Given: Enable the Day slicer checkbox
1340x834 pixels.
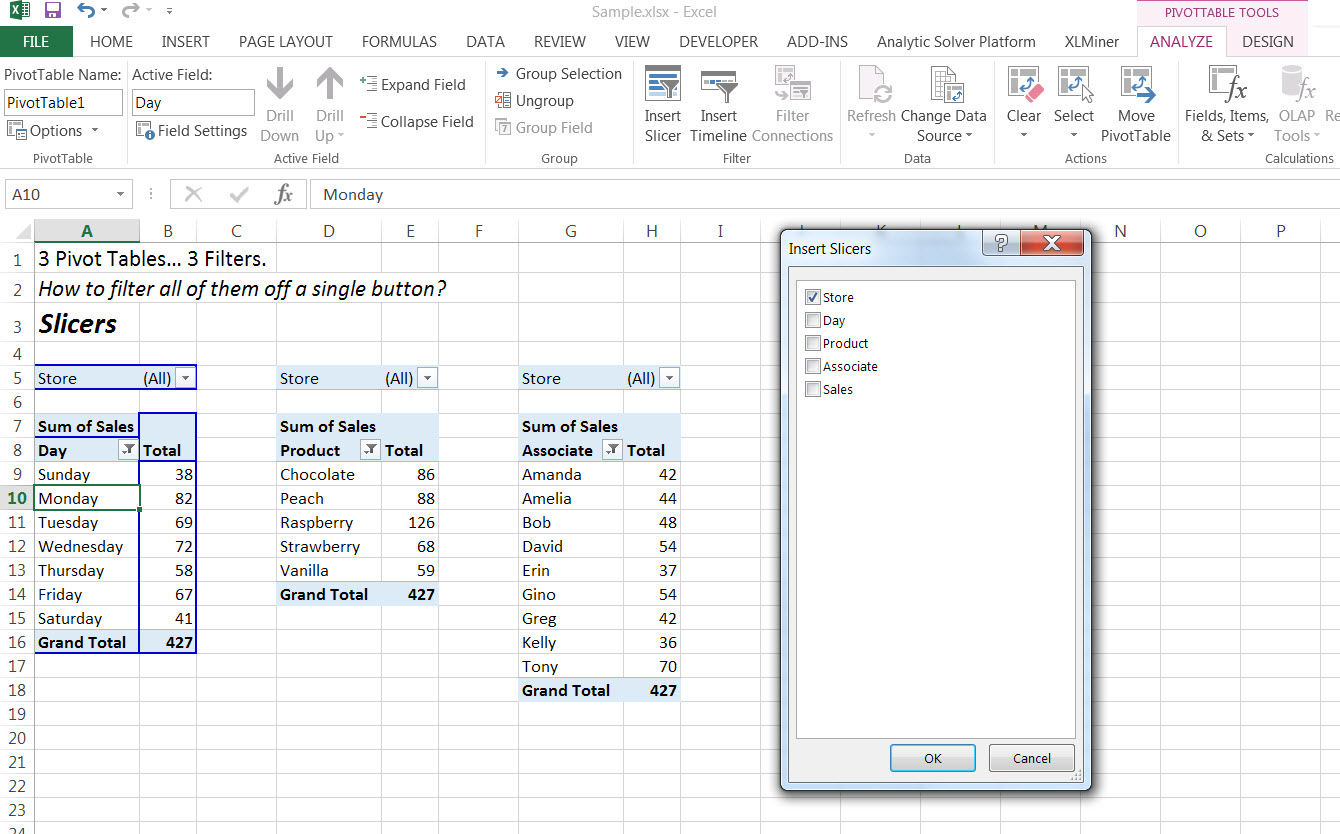Looking at the screenshot, I should (812, 320).
